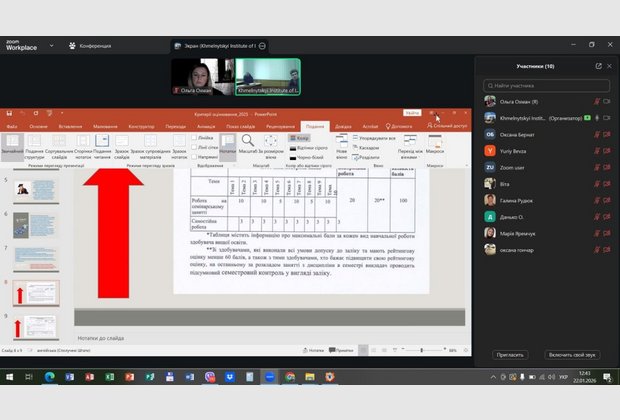This screenshot has height=420, width=620.
Task: Pop out the Zoom participants panel
Action: coord(599,66)
